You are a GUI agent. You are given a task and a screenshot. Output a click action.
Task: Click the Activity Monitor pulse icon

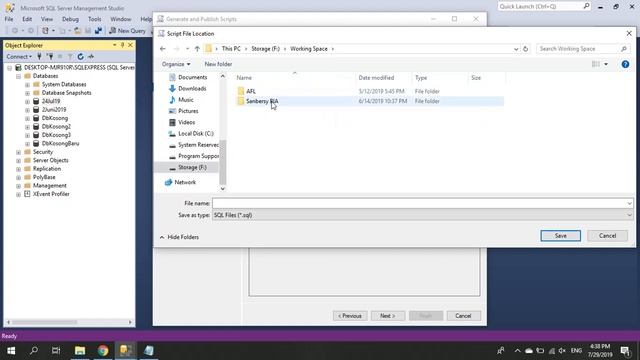pos(91,56)
